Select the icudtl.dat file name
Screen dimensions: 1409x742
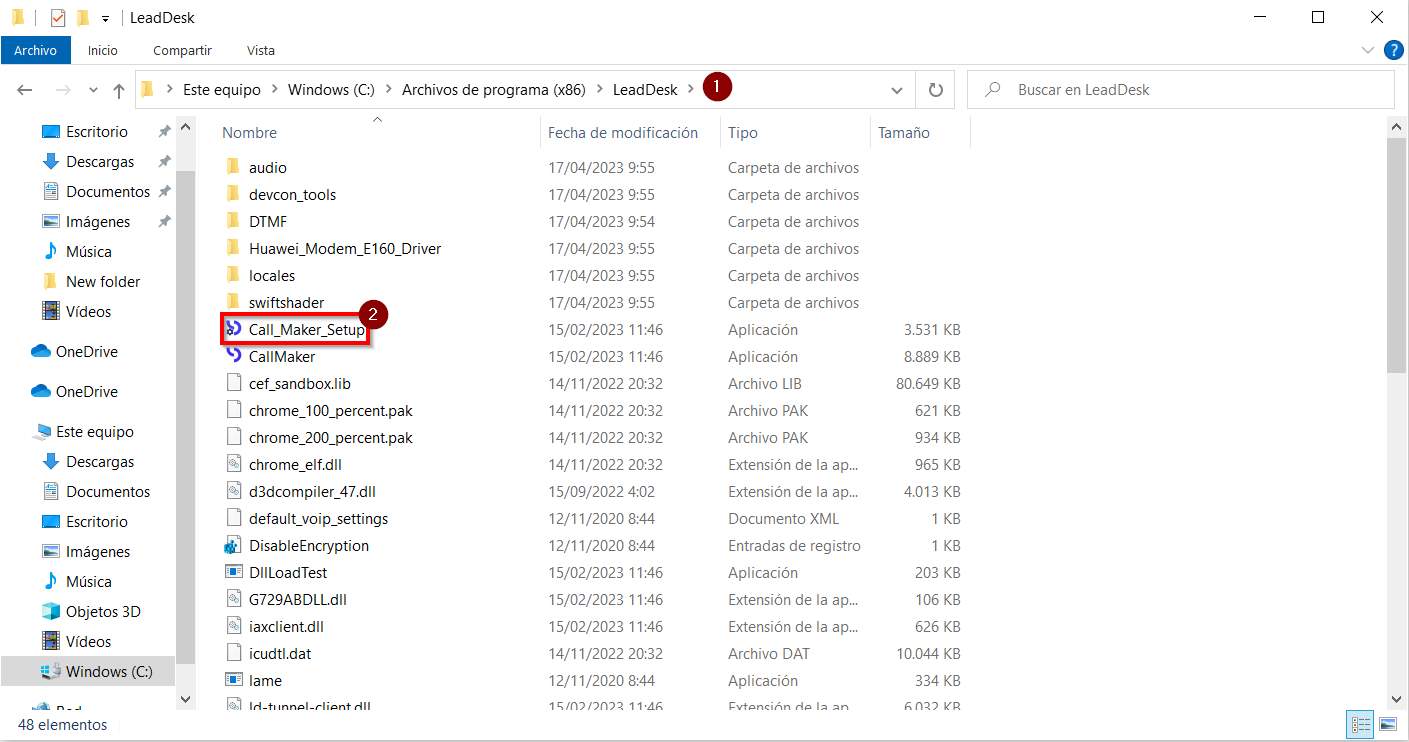click(x=280, y=653)
